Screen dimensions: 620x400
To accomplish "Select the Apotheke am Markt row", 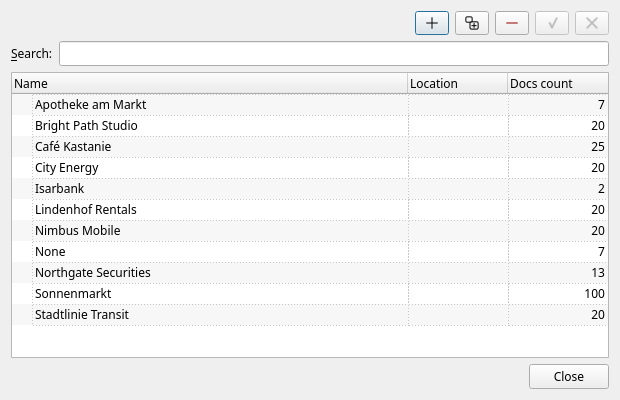I will tap(310, 105).
